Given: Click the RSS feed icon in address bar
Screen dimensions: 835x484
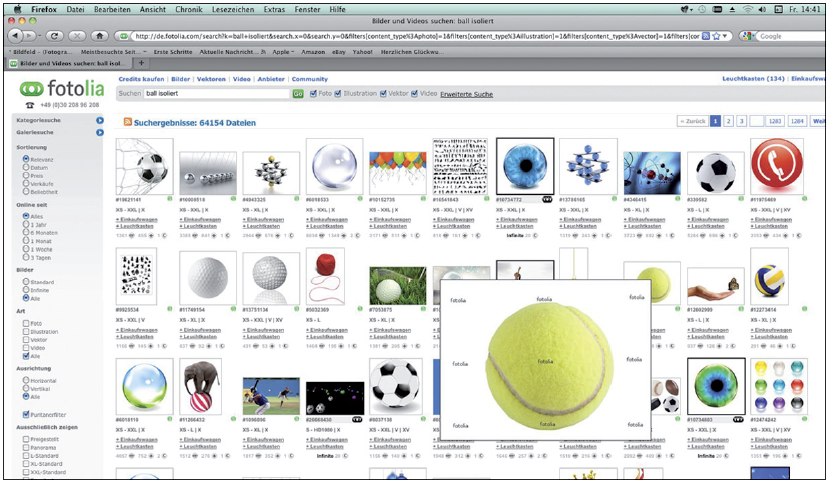Looking at the screenshot, I should pyautogui.click(x=706, y=36).
